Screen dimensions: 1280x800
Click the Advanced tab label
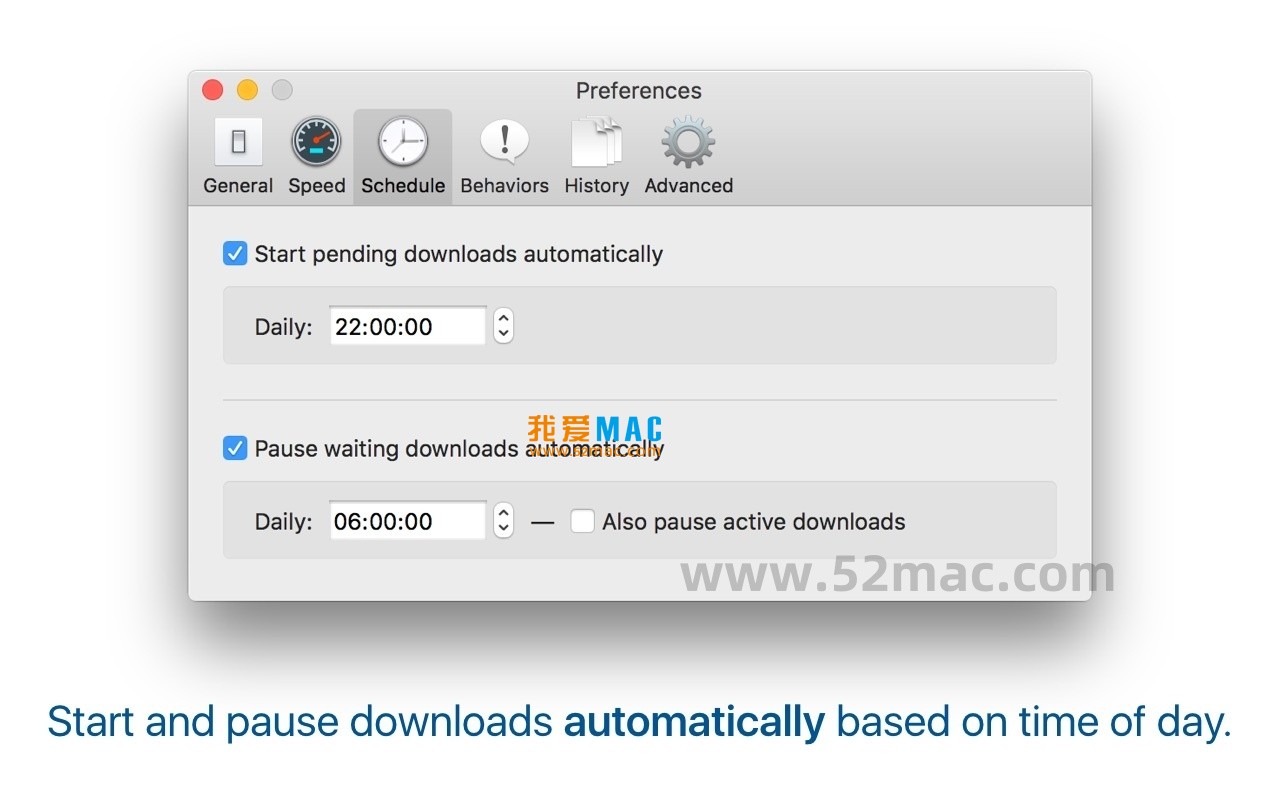(x=688, y=186)
